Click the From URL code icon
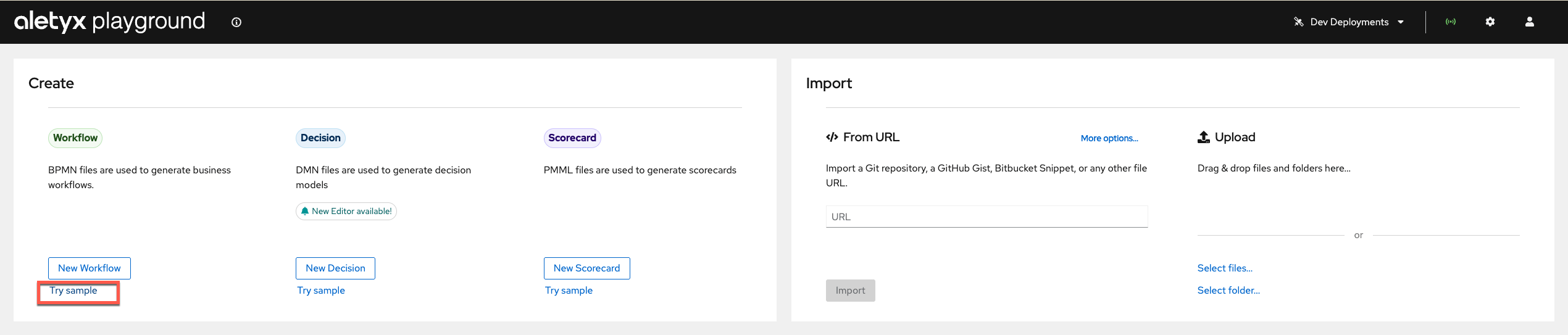Image resolution: width=1568 pixels, height=335 pixels. pyautogui.click(x=832, y=137)
